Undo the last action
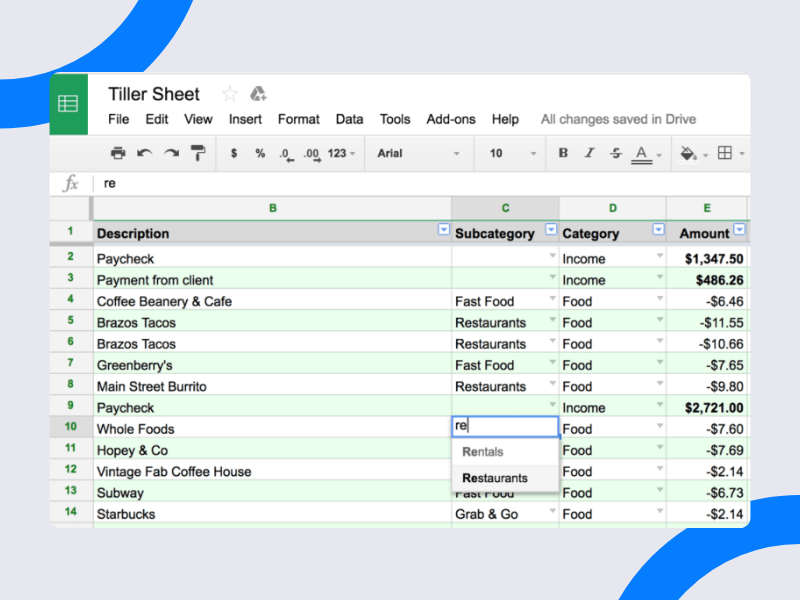800x600 pixels. [x=145, y=153]
